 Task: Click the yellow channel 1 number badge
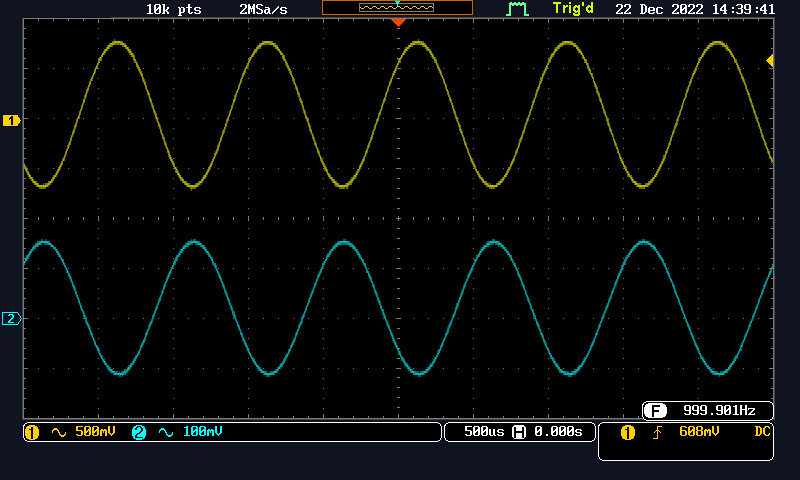point(32,433)
